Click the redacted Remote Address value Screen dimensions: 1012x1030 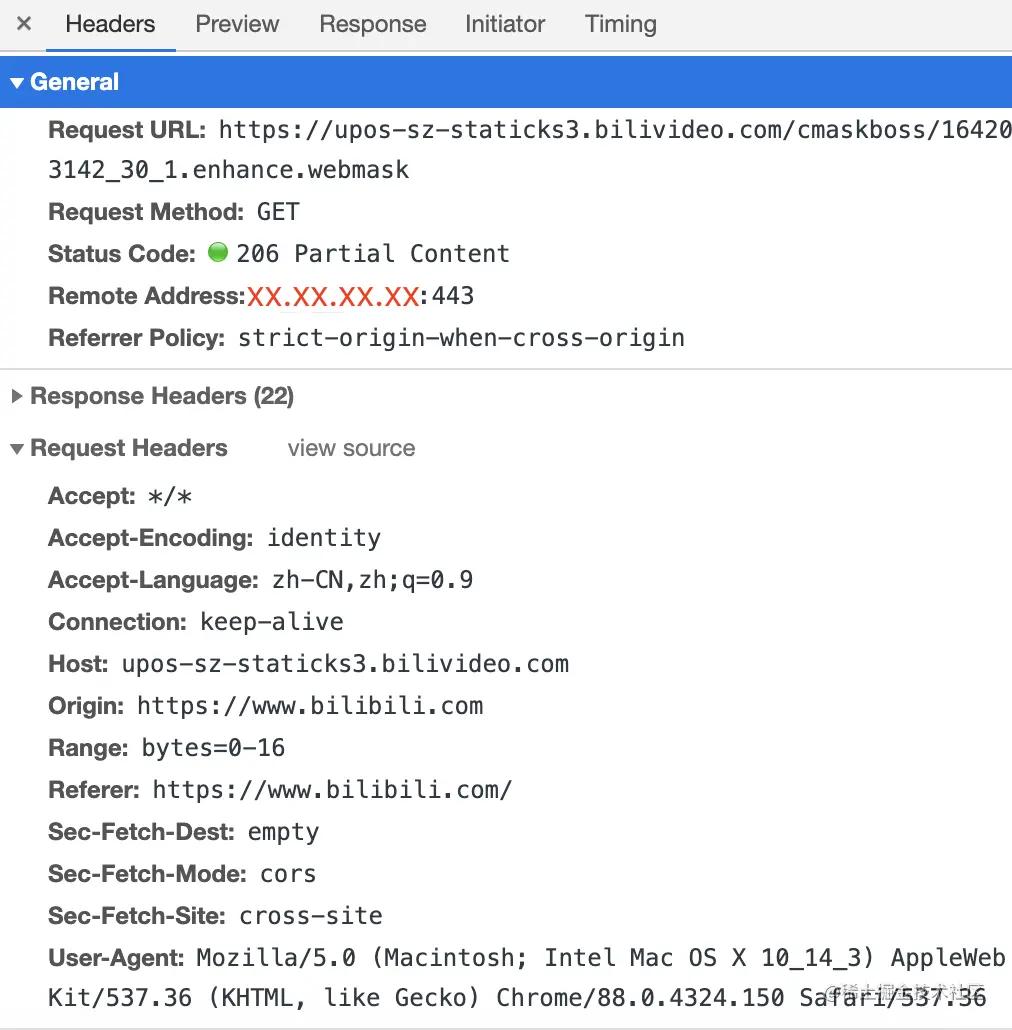tap(333, 296)
